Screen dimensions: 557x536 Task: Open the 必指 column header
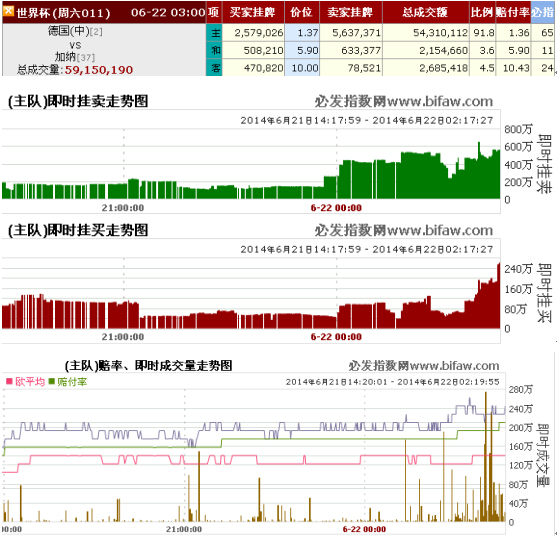(542, 12)
